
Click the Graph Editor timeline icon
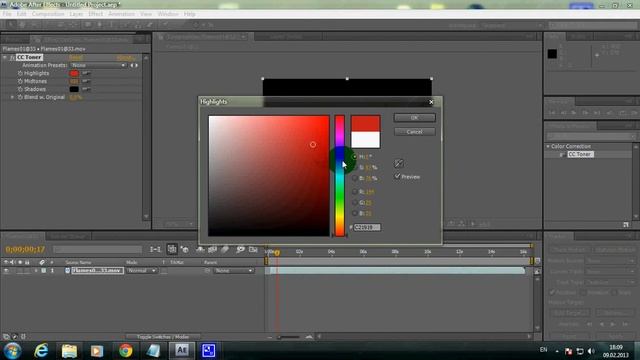253,249
